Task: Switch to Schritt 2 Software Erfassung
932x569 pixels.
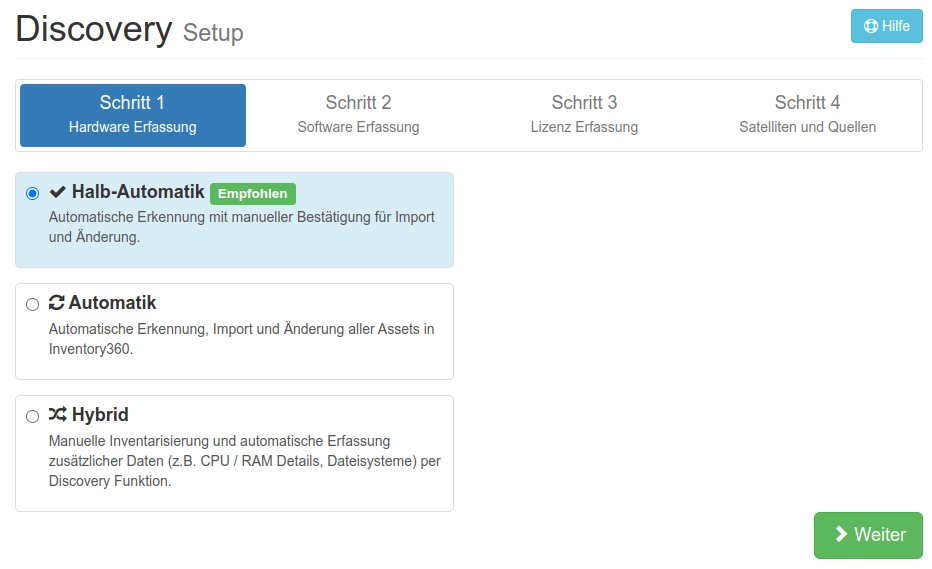Action: tap(358, 115)
